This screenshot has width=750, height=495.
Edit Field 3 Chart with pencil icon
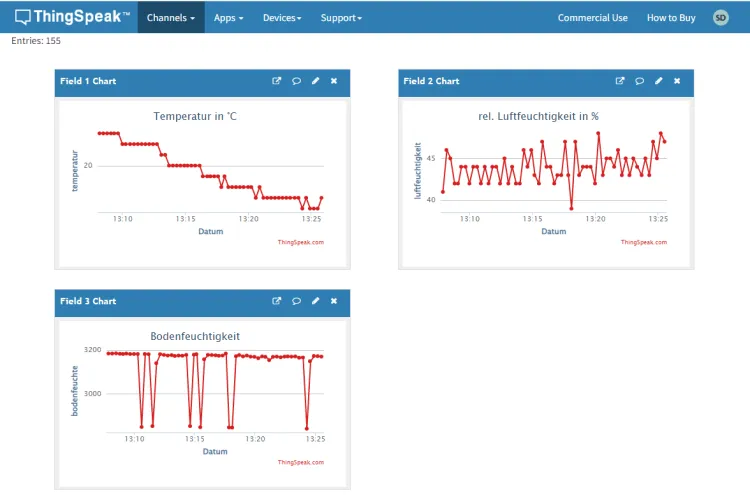315,301
